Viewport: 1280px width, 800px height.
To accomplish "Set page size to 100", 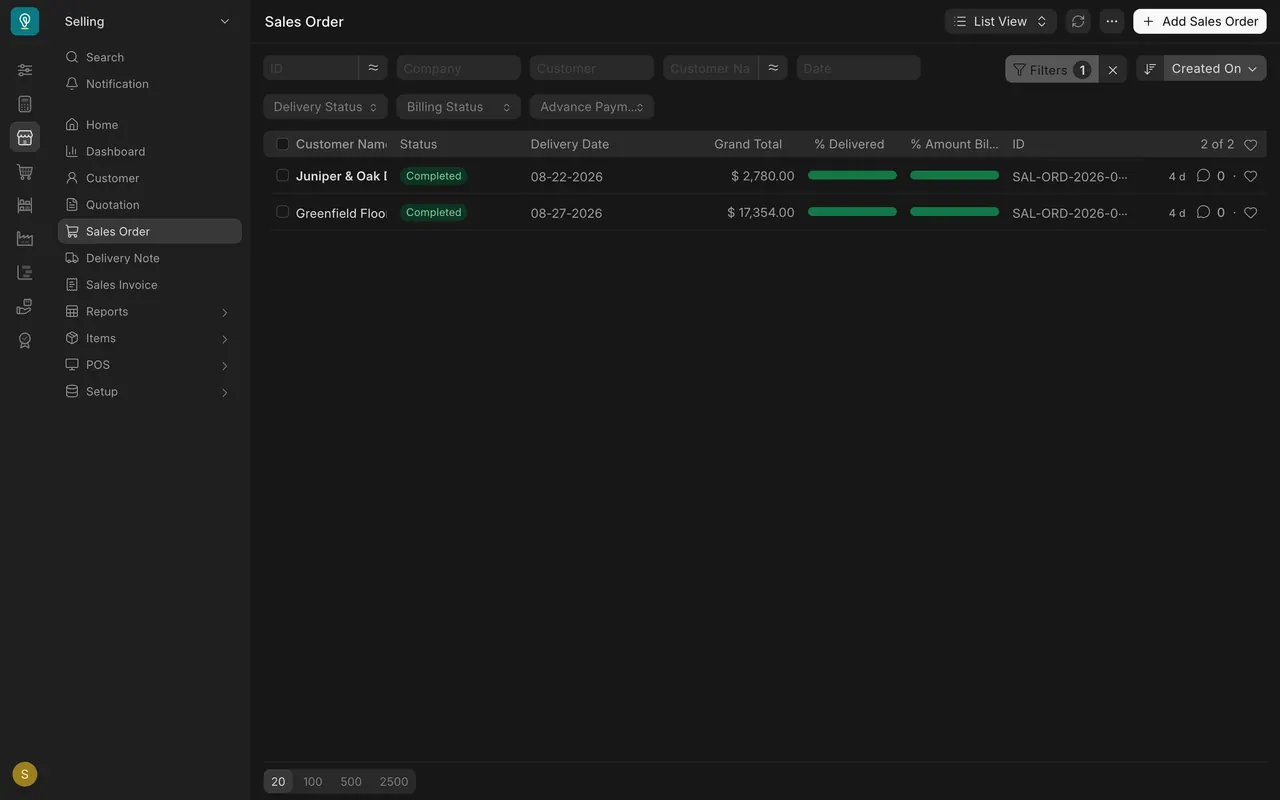I will [313, 782].
